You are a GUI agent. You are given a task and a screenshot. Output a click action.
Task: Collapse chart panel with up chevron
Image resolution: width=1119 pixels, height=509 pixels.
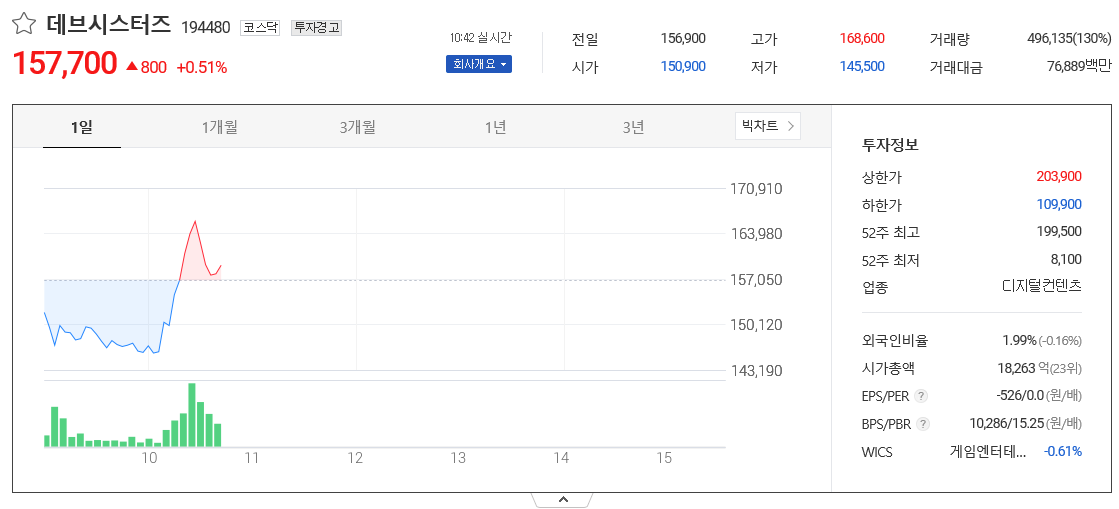pyautogui.click(x=562, y=500)
